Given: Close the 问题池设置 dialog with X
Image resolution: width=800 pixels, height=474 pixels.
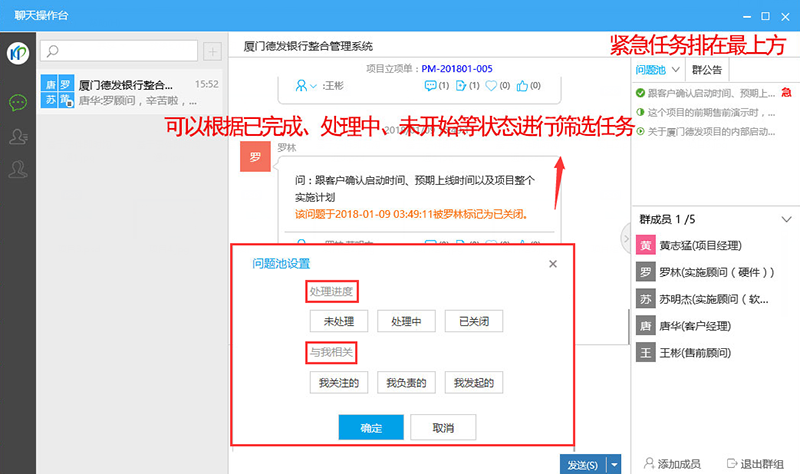Looking at the screenshot, I should 553,264.
